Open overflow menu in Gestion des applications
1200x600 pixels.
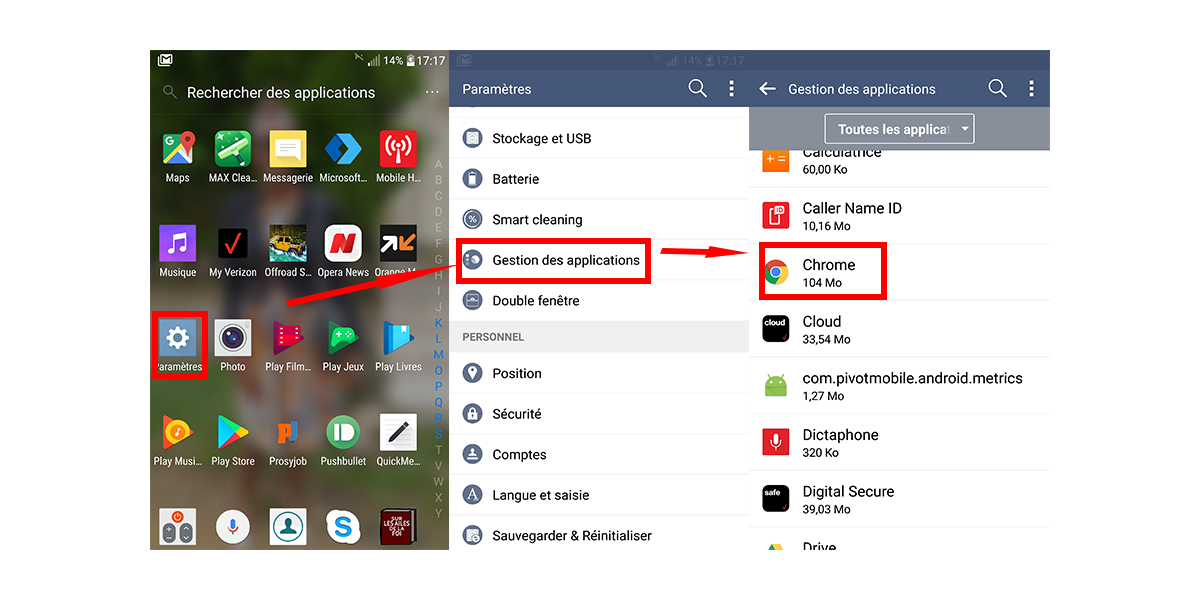1031,89
